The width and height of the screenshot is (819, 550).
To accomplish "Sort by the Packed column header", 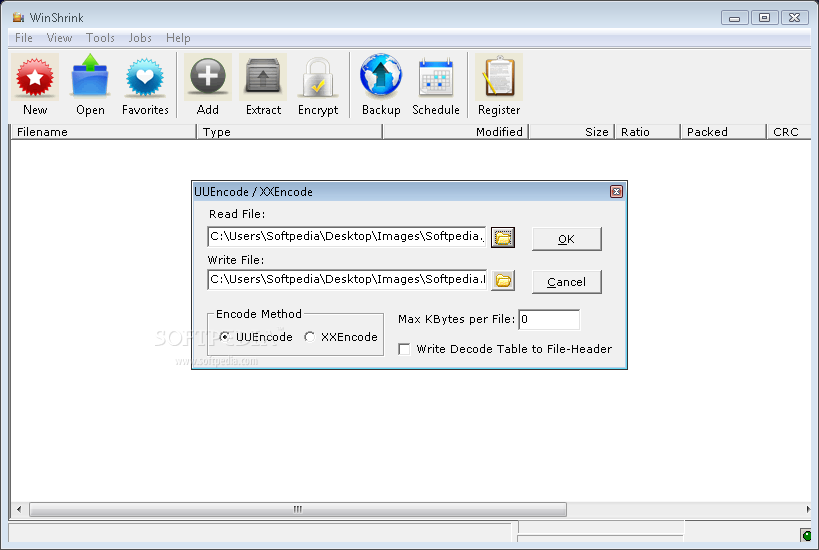I will 723,132.
